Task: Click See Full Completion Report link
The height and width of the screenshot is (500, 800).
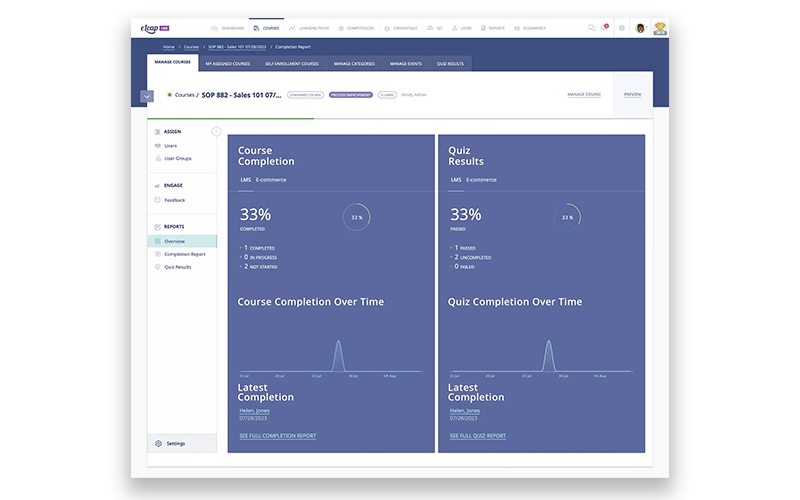Action: coord(277,436)
